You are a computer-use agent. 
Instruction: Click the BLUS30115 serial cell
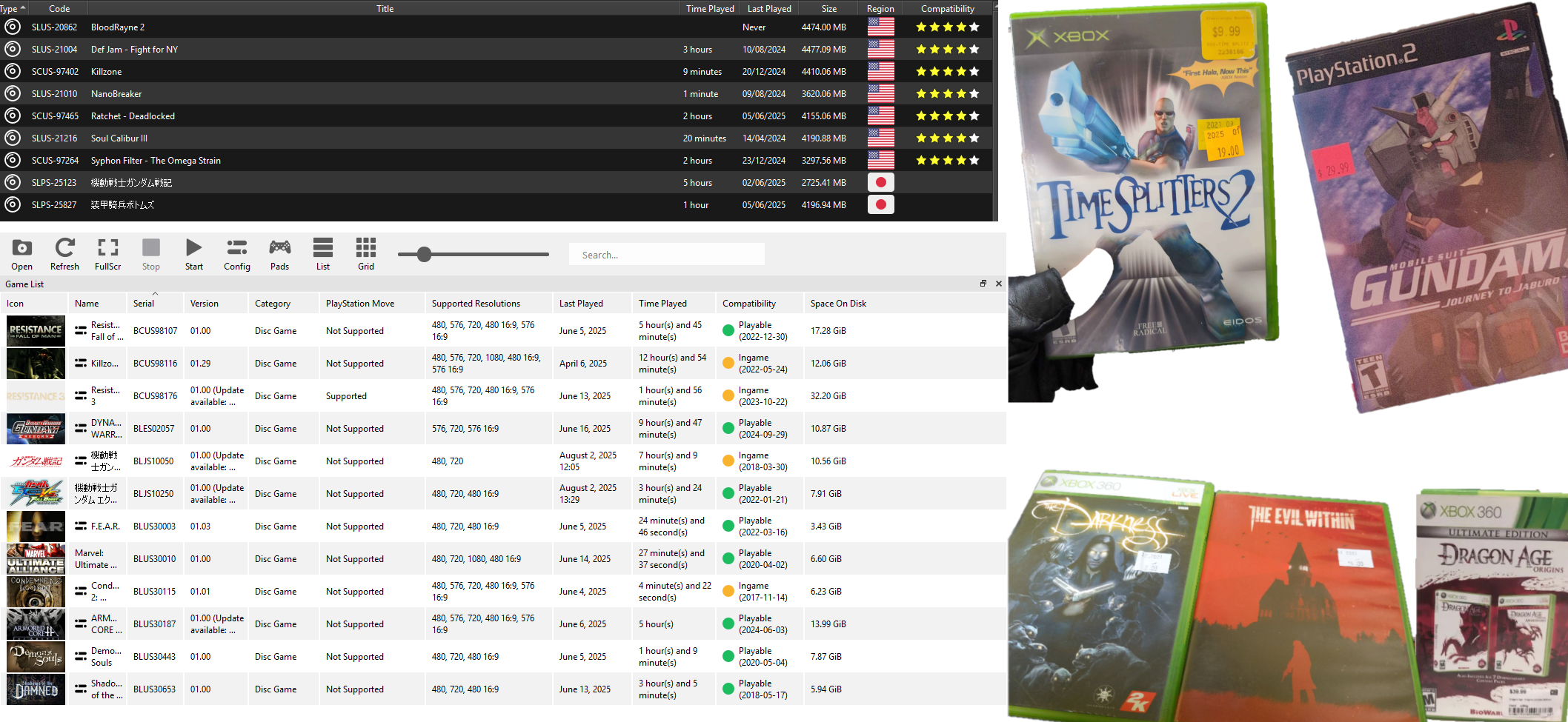[154, 592]
